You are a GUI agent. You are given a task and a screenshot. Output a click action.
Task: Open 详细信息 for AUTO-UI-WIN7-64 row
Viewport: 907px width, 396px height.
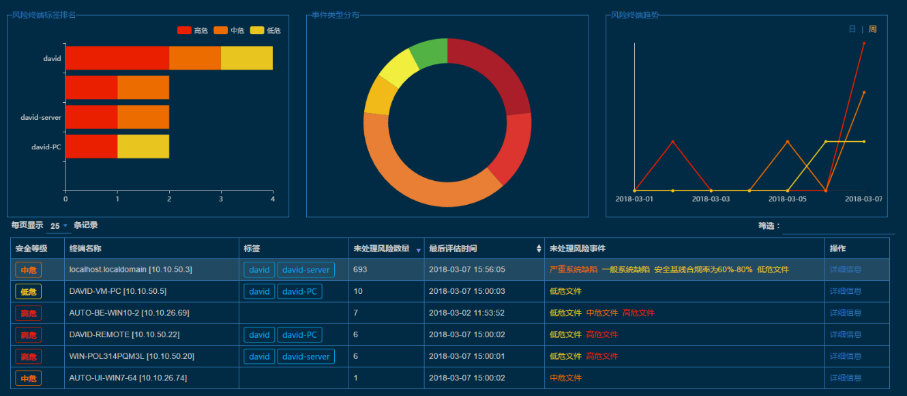point(845,378)
